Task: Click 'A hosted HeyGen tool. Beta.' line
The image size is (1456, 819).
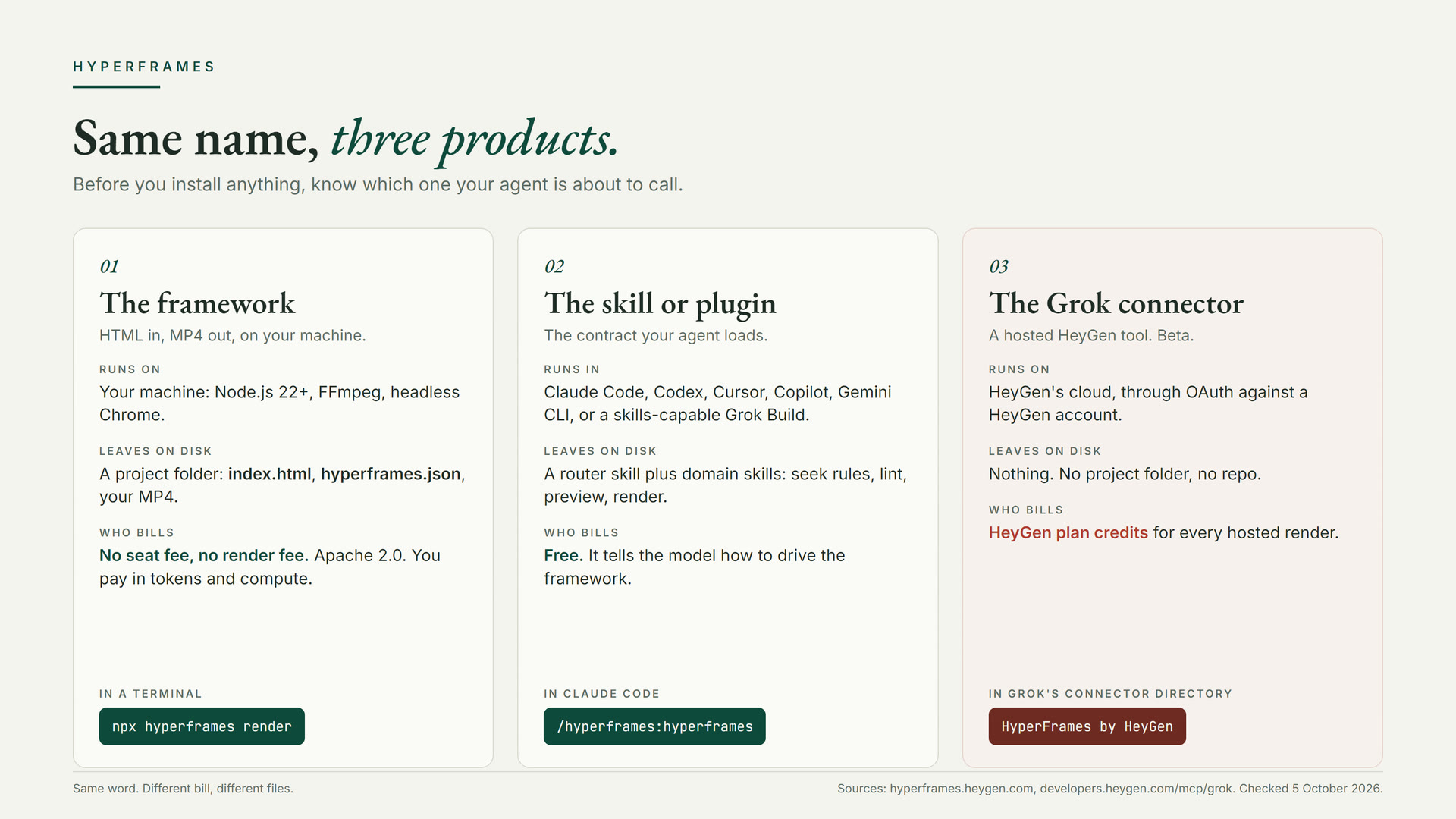Action: [x=1091, y=335]
